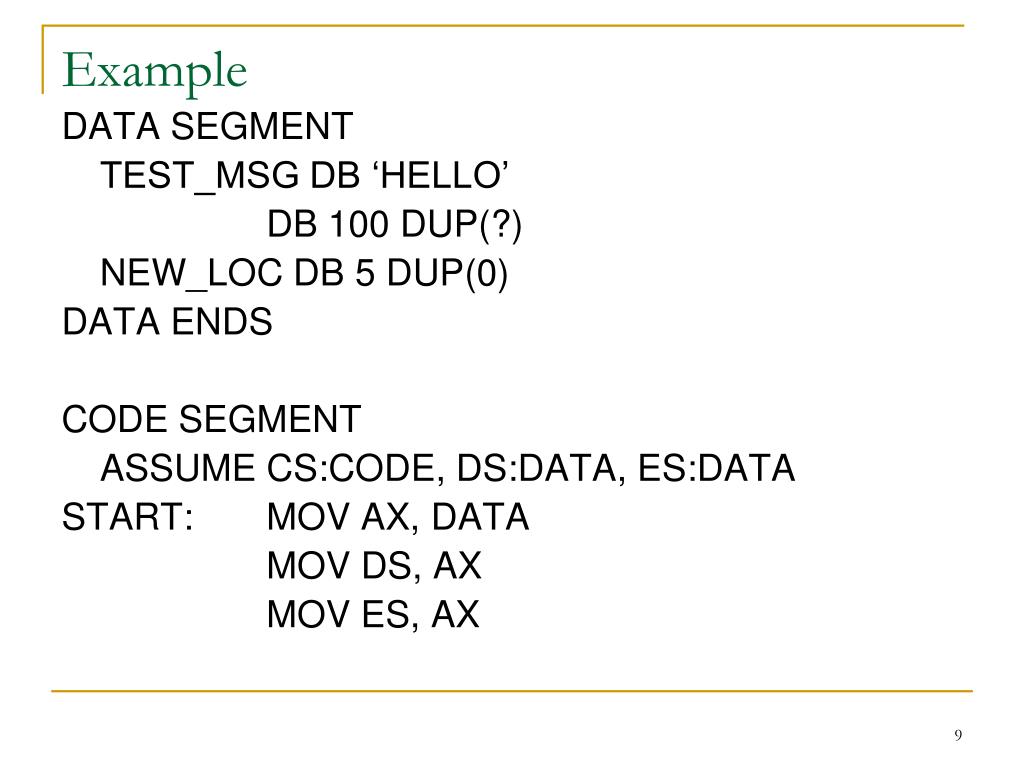This screenshot has width=1024, height=768.
Task: Click the 'ASSUME' keyword
Action: (178, 468)
